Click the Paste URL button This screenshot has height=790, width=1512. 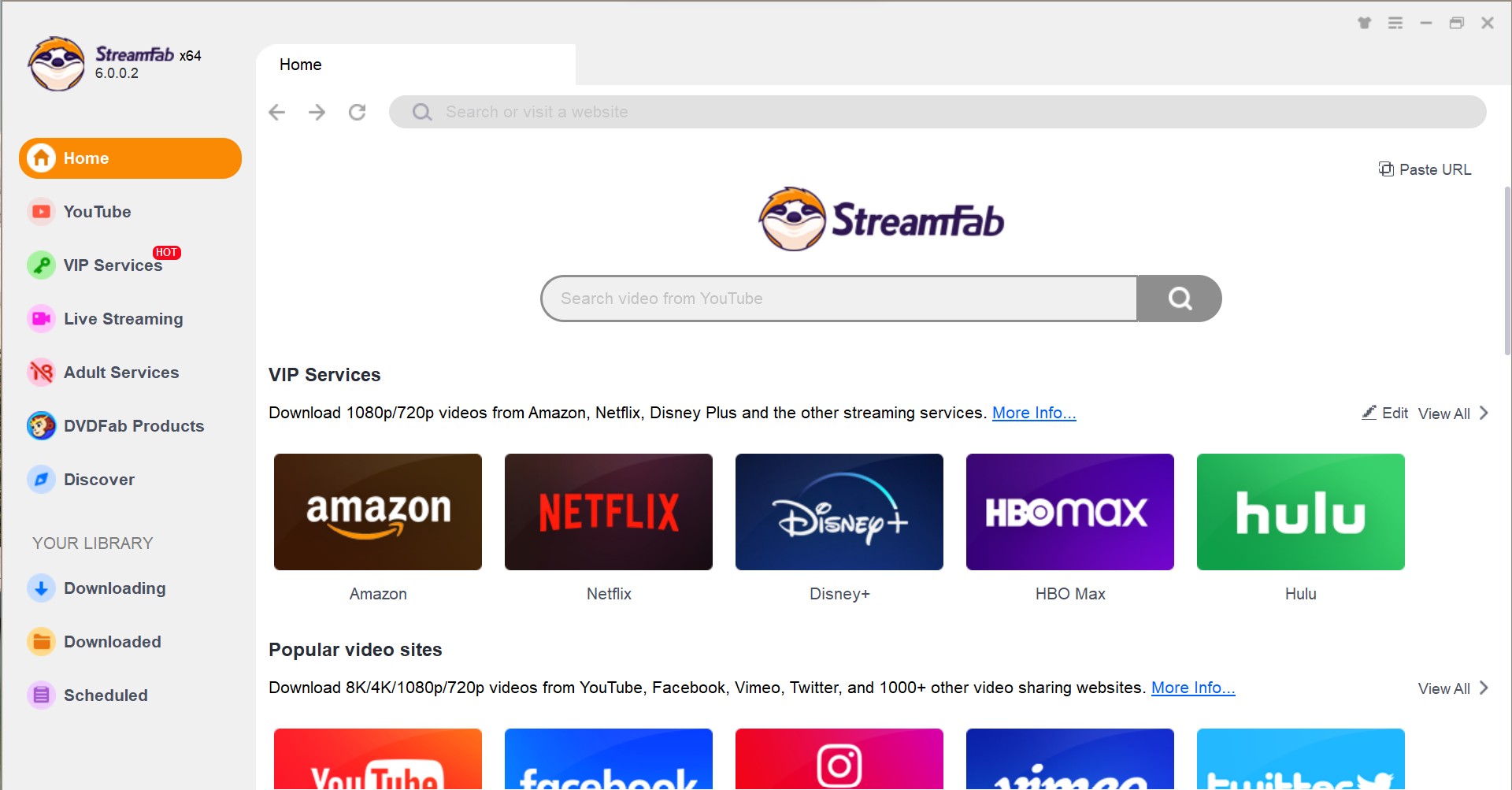click(x=1425, y=169)
